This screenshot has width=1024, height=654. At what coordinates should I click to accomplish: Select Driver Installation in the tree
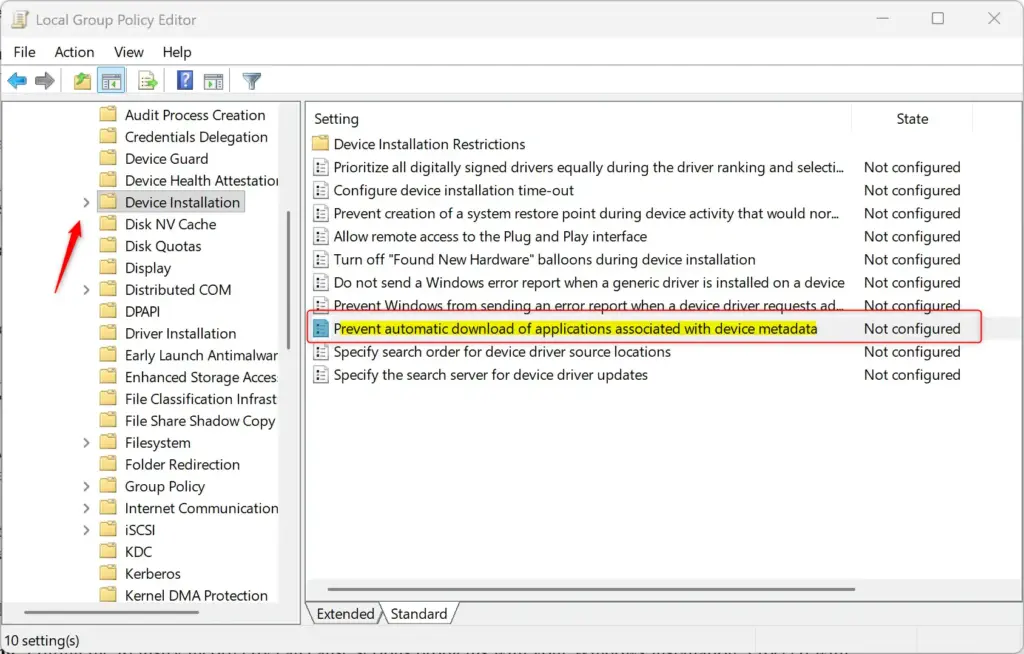[180, 333]
